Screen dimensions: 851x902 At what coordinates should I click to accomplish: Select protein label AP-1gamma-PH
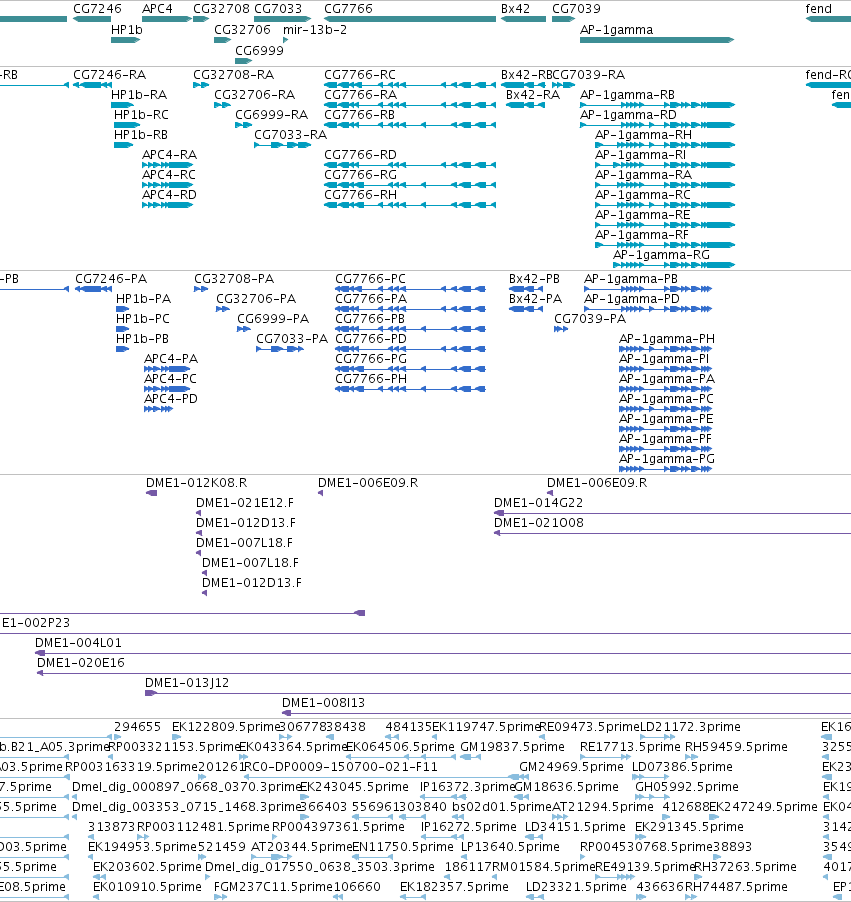[667, 339]
